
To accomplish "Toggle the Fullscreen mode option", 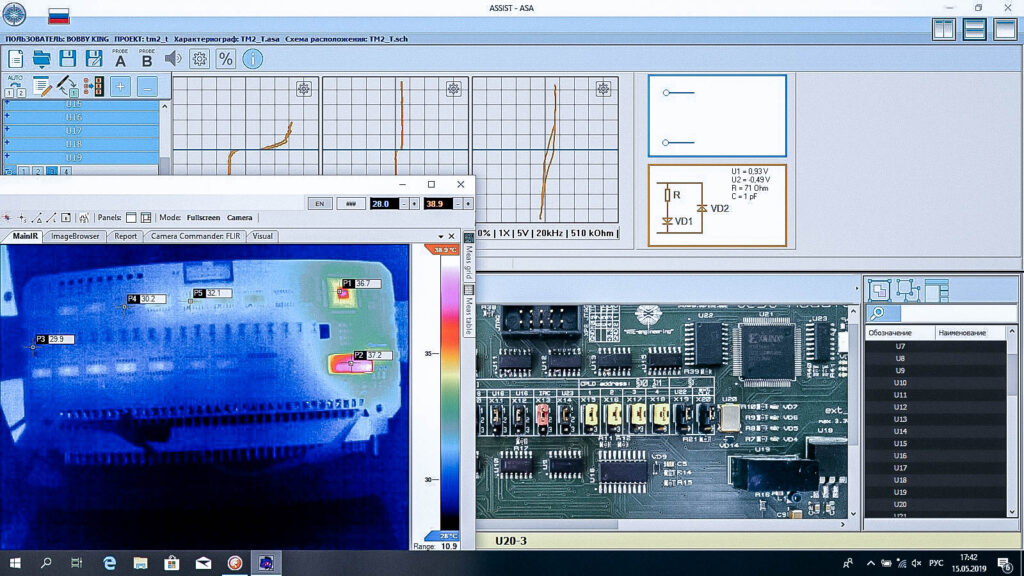I will click(x=202, y=217).
